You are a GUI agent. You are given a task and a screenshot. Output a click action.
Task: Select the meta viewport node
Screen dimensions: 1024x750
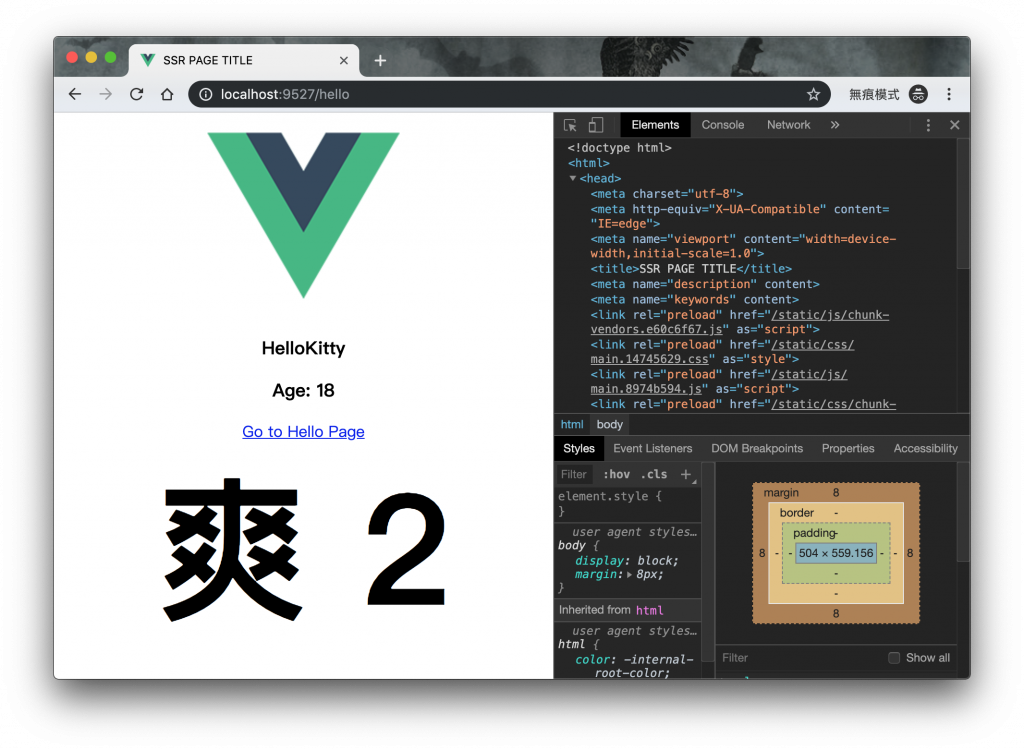click(x=743, y=246)
